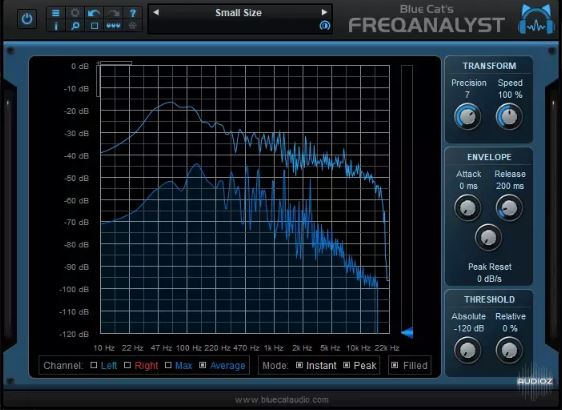
Task: Toggle the Peak mode checkbox
Action: pyautogui.click(x=346, y=365)
